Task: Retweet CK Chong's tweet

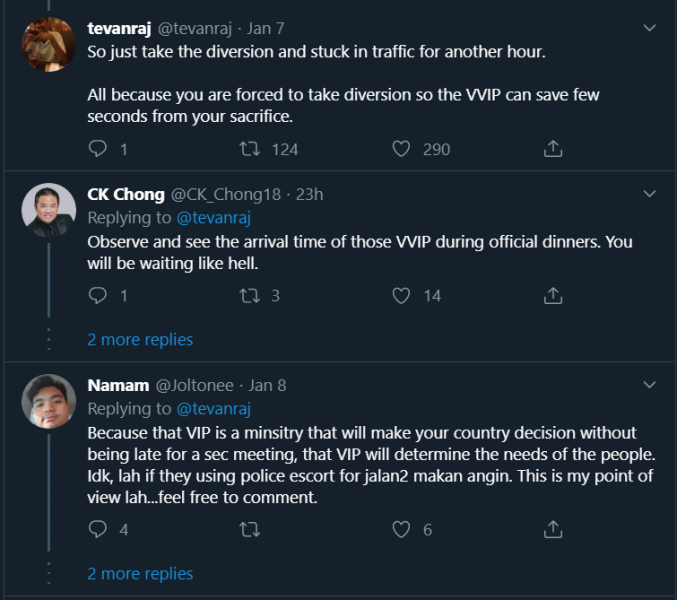Action: click(252, 296)
